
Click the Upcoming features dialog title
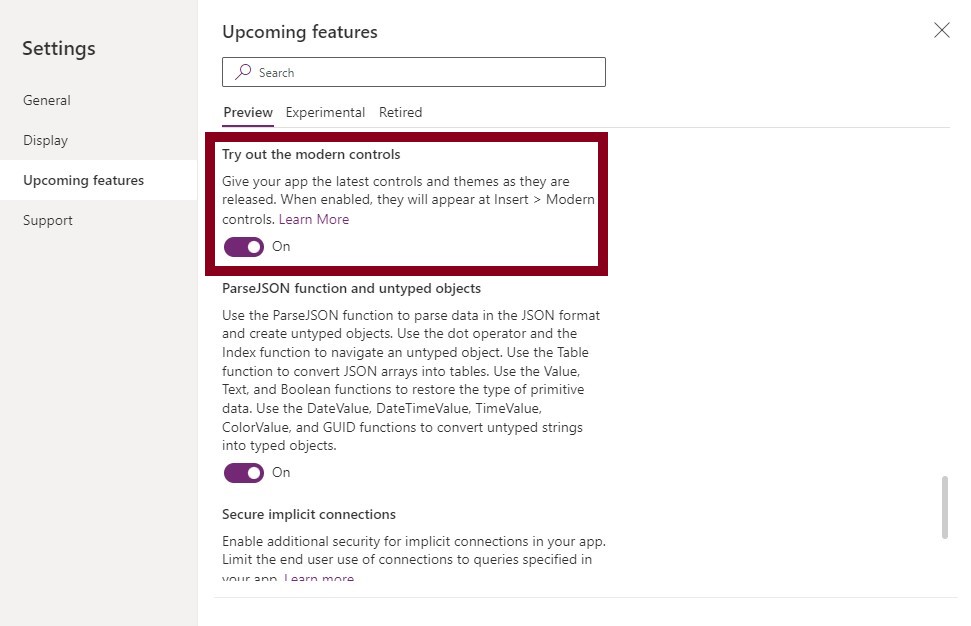pyautogui.click(x=300, y=32)
